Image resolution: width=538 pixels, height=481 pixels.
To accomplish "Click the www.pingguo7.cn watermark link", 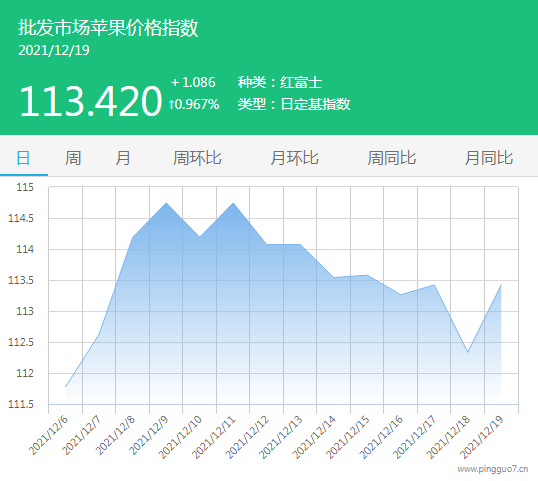I will tap(492, 469).
